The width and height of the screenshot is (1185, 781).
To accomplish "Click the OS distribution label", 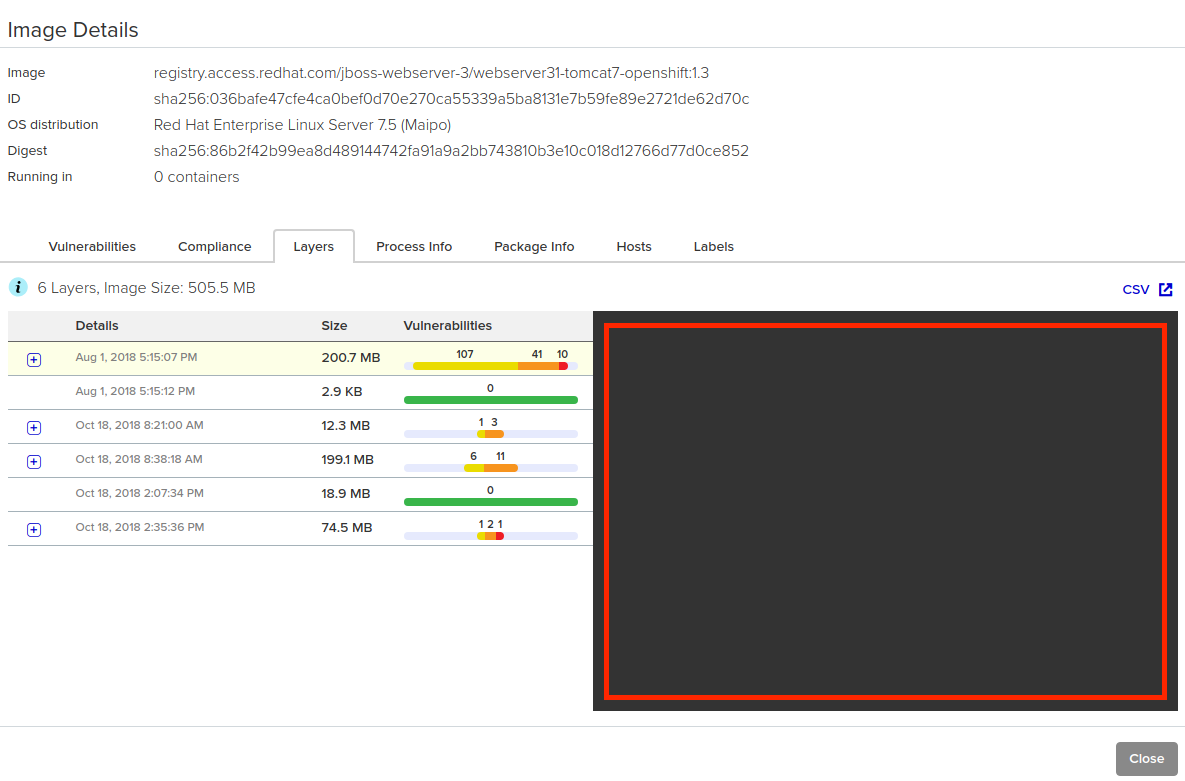I will click(53, 125).
